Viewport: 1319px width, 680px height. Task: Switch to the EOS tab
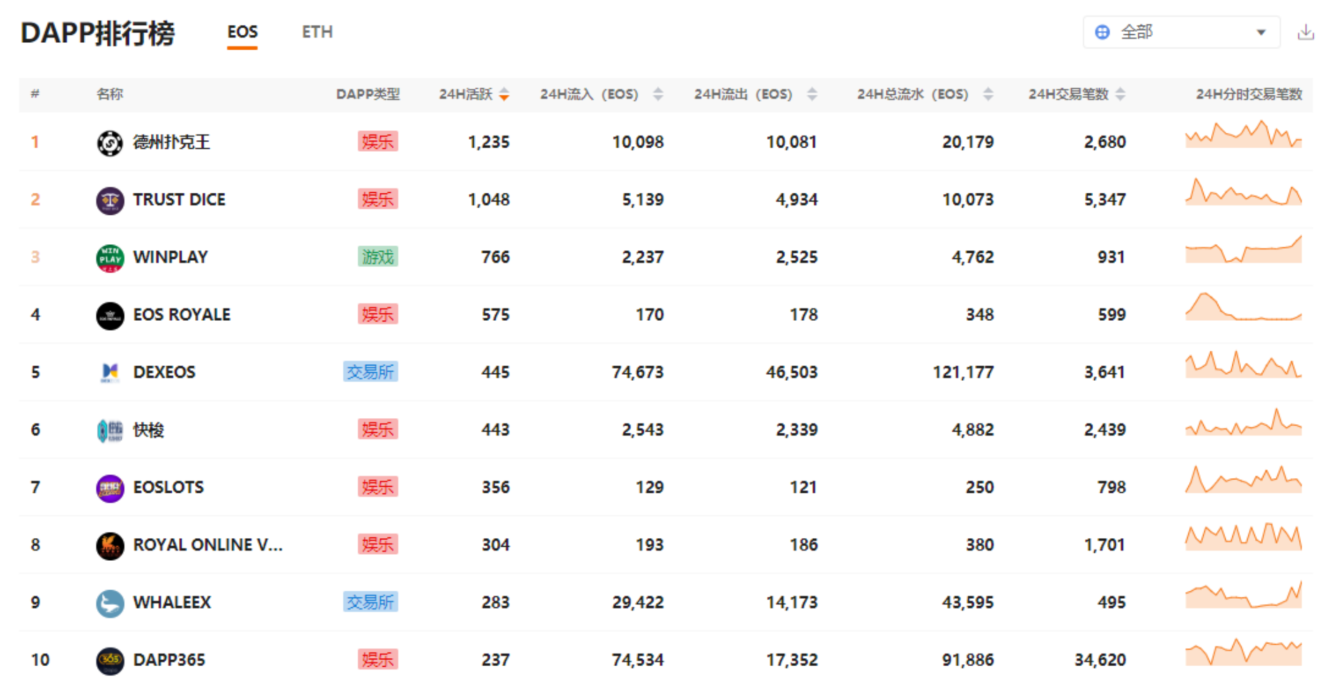coord(242,32)
